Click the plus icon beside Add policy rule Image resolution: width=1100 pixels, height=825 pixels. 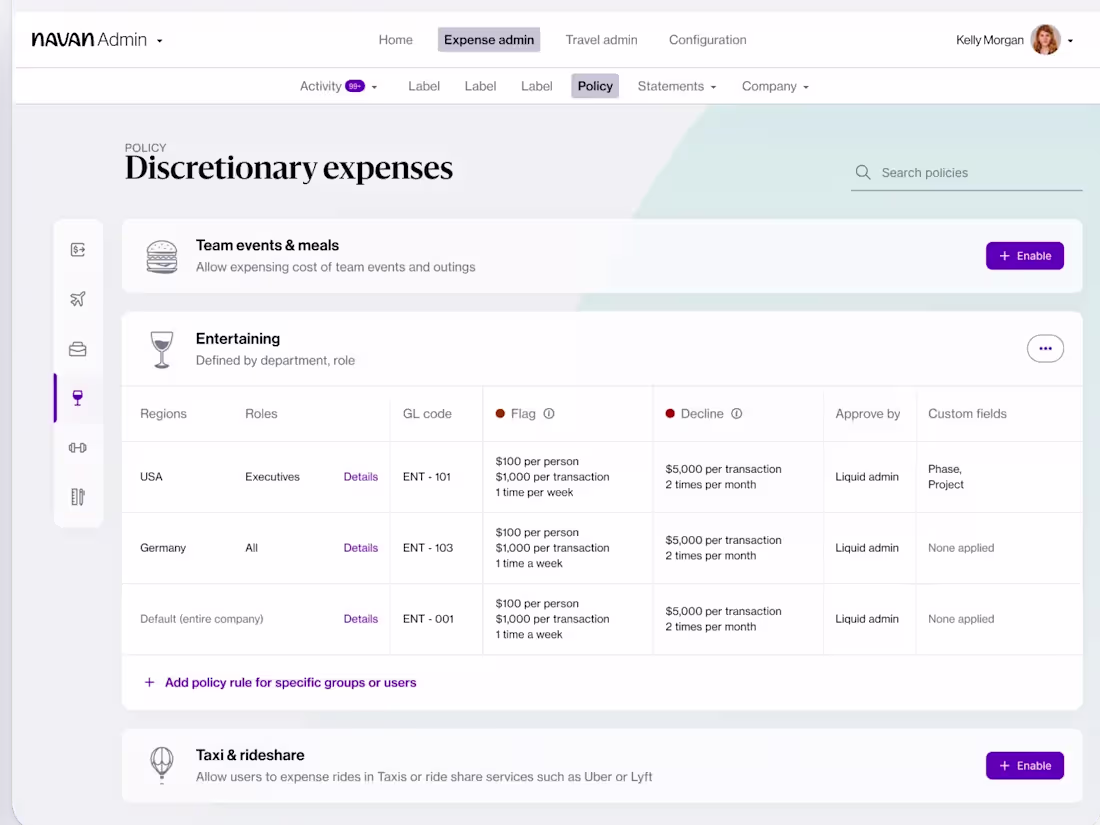(x=149, y=683)
